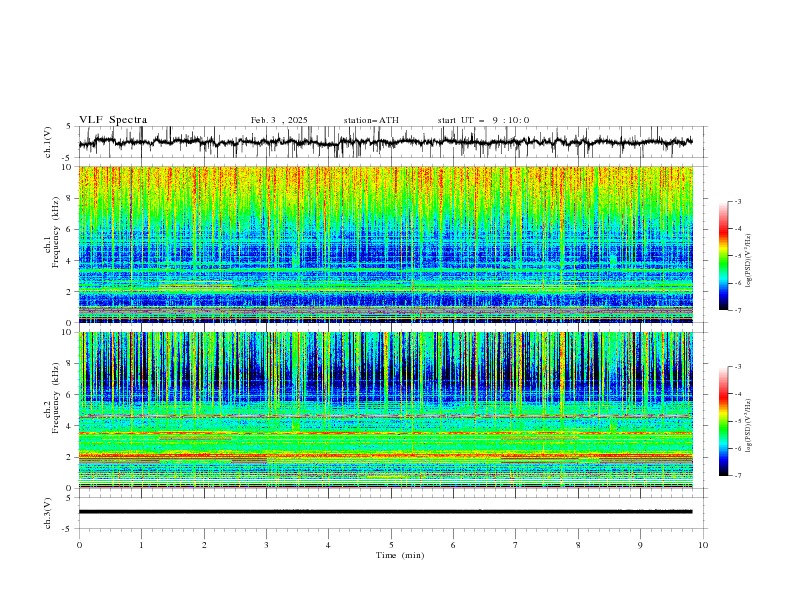This screenshot has width=792, height=612.
Task: Click the ch.2 frequency tick label "8"
Action: [71, 364]
